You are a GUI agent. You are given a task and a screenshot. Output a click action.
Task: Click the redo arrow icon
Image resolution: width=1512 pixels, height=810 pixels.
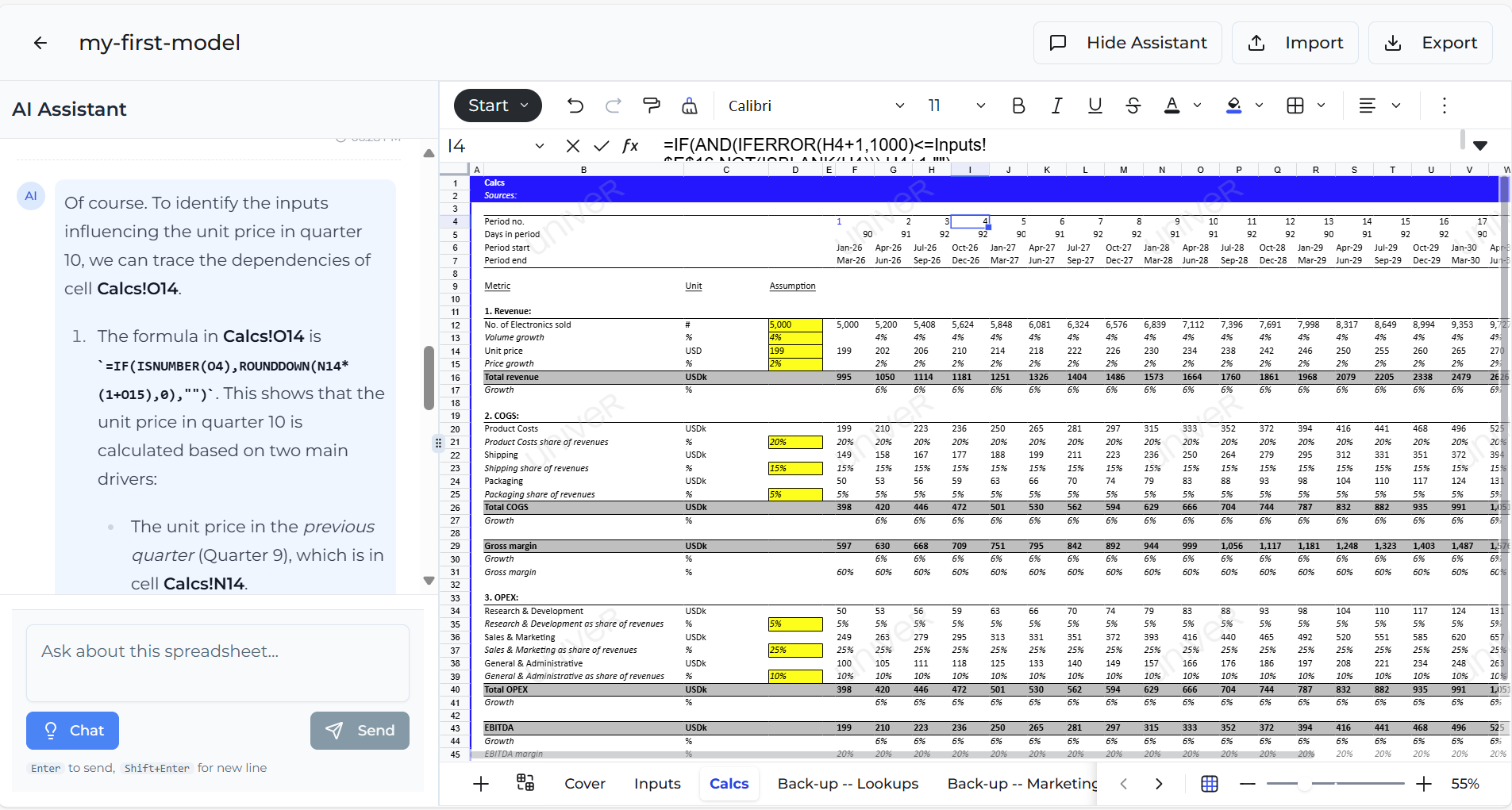614,106
